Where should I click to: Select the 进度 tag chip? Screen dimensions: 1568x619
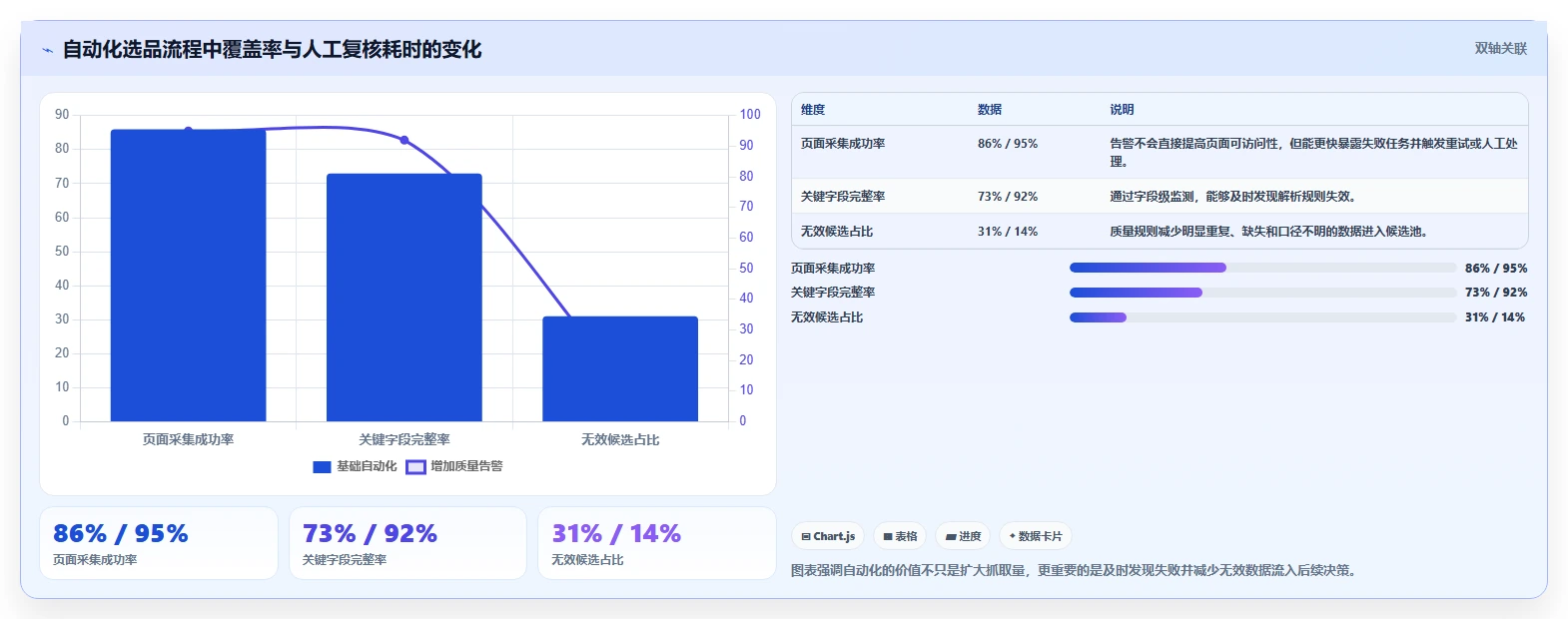(x=963, y=536)
